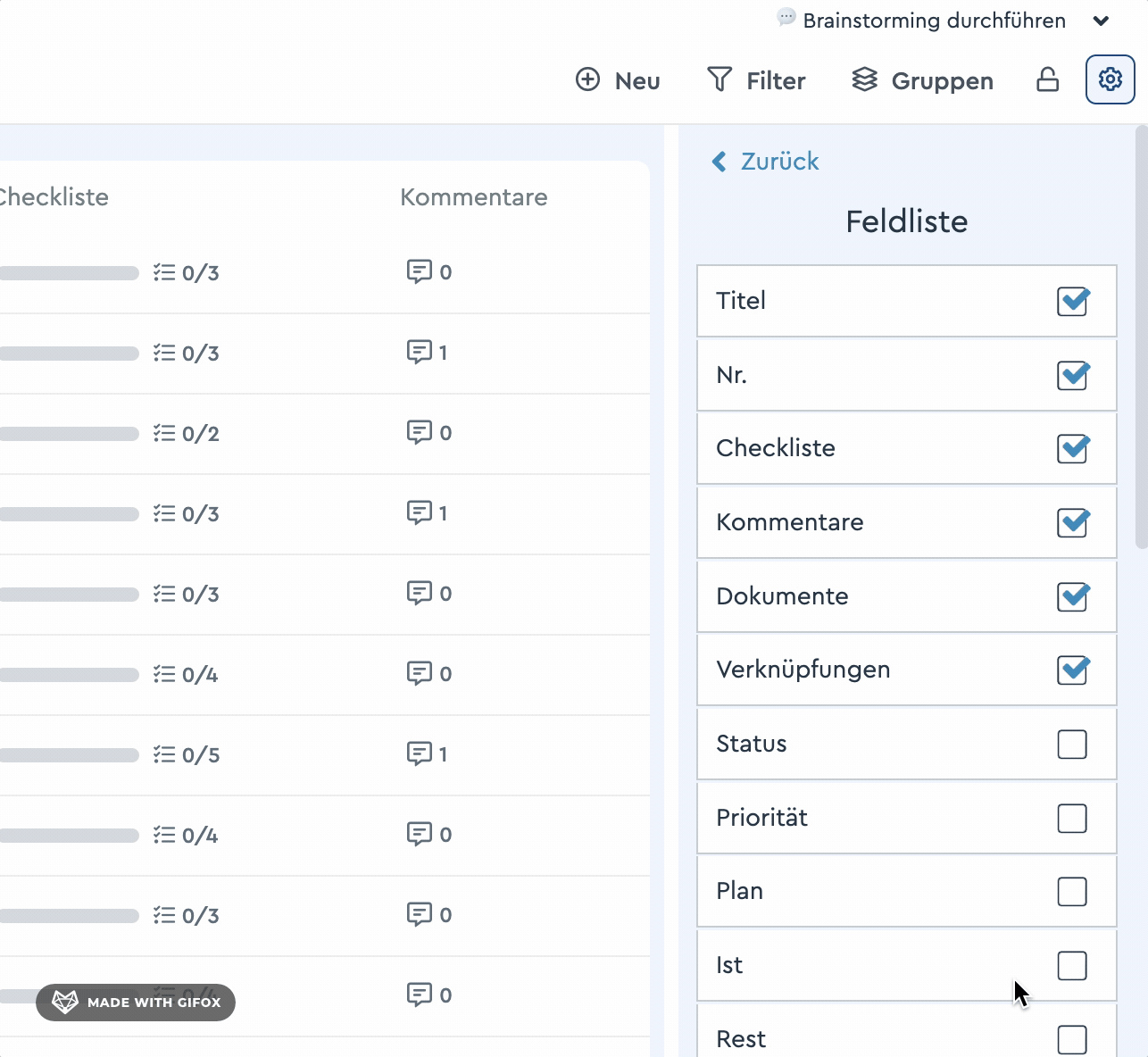1148x1057 pixels.
Task: Uncheck the Nr. field checkbox
Action: point(1072,375)
